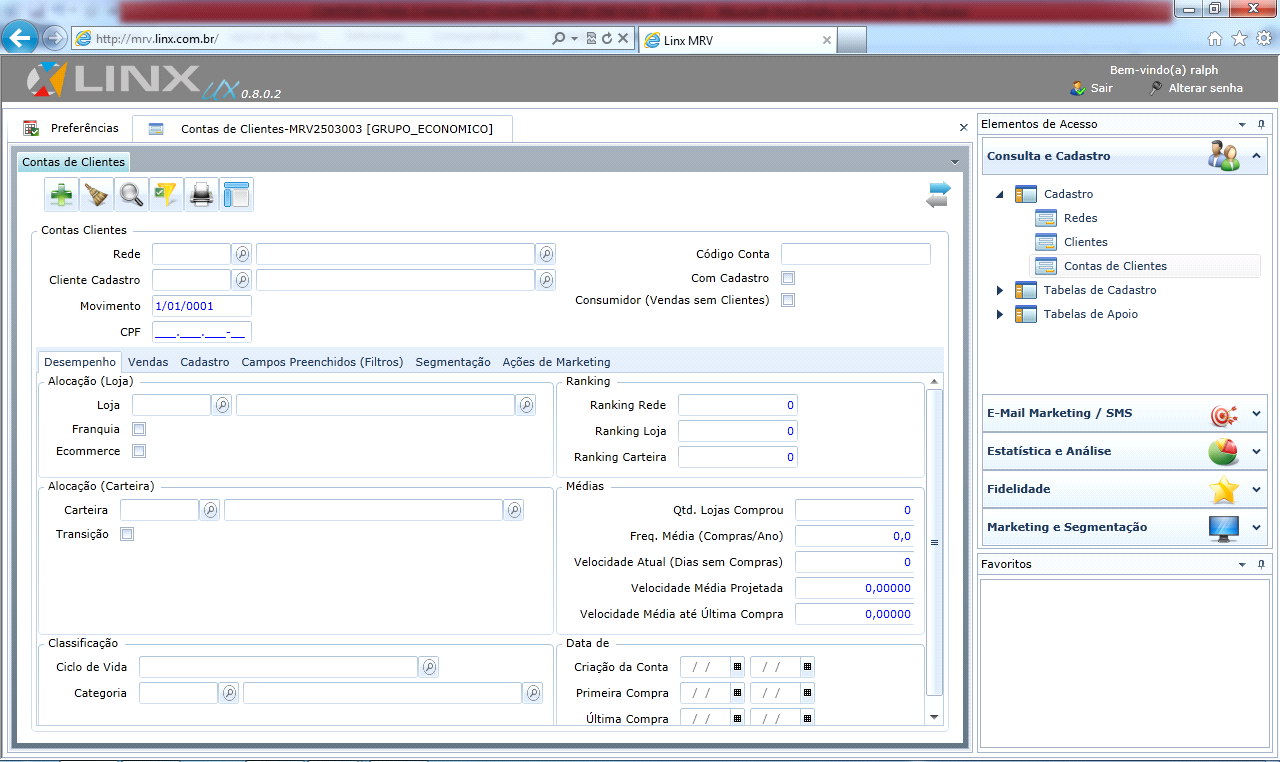Open lookup beside the Rede code field

[242, 254]
